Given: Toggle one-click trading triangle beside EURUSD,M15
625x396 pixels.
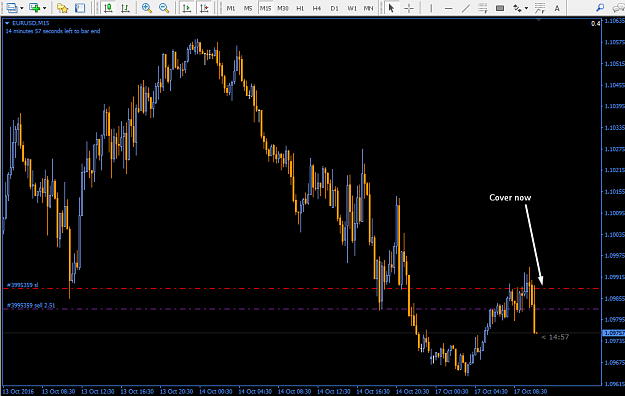Looking at the screenshot, I should [7, 23].
